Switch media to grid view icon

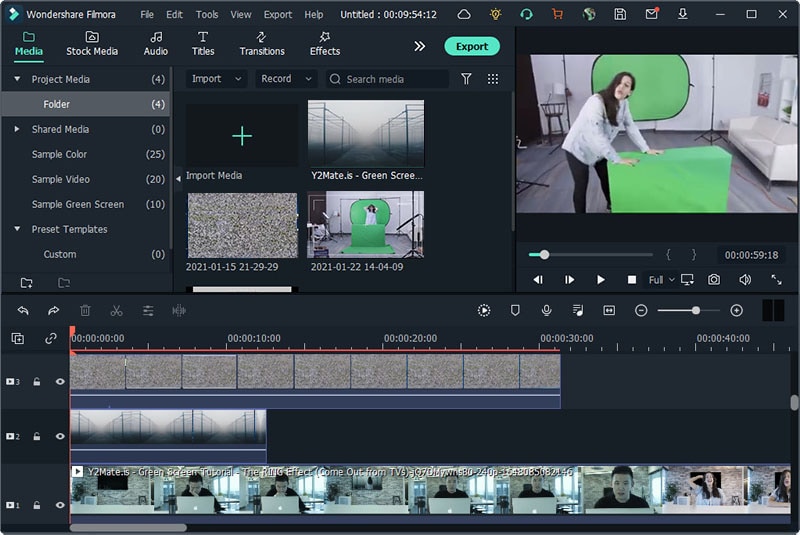493,79
